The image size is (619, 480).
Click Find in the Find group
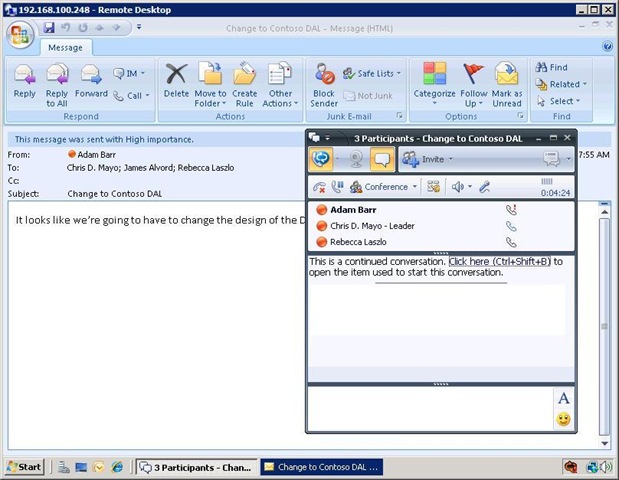(552, 68)
